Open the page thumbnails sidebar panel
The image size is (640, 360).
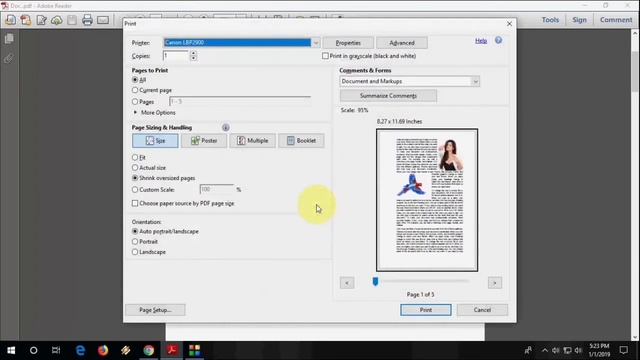click(9, 39)
